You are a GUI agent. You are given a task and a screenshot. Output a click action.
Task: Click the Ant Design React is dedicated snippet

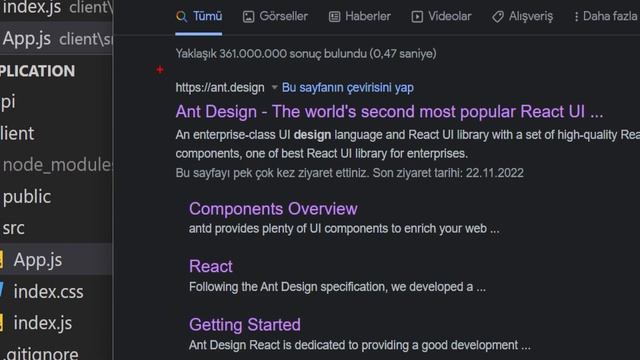(x=360, y=345)
